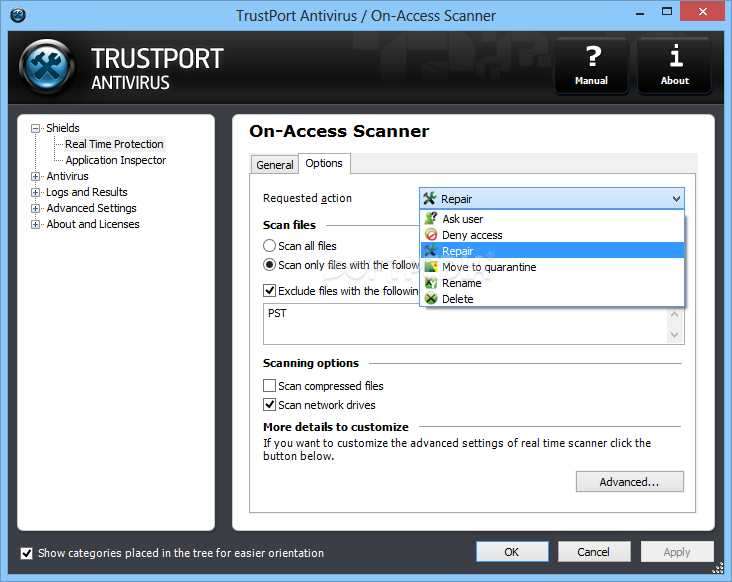Switch to the General tab

click(274, 165)
